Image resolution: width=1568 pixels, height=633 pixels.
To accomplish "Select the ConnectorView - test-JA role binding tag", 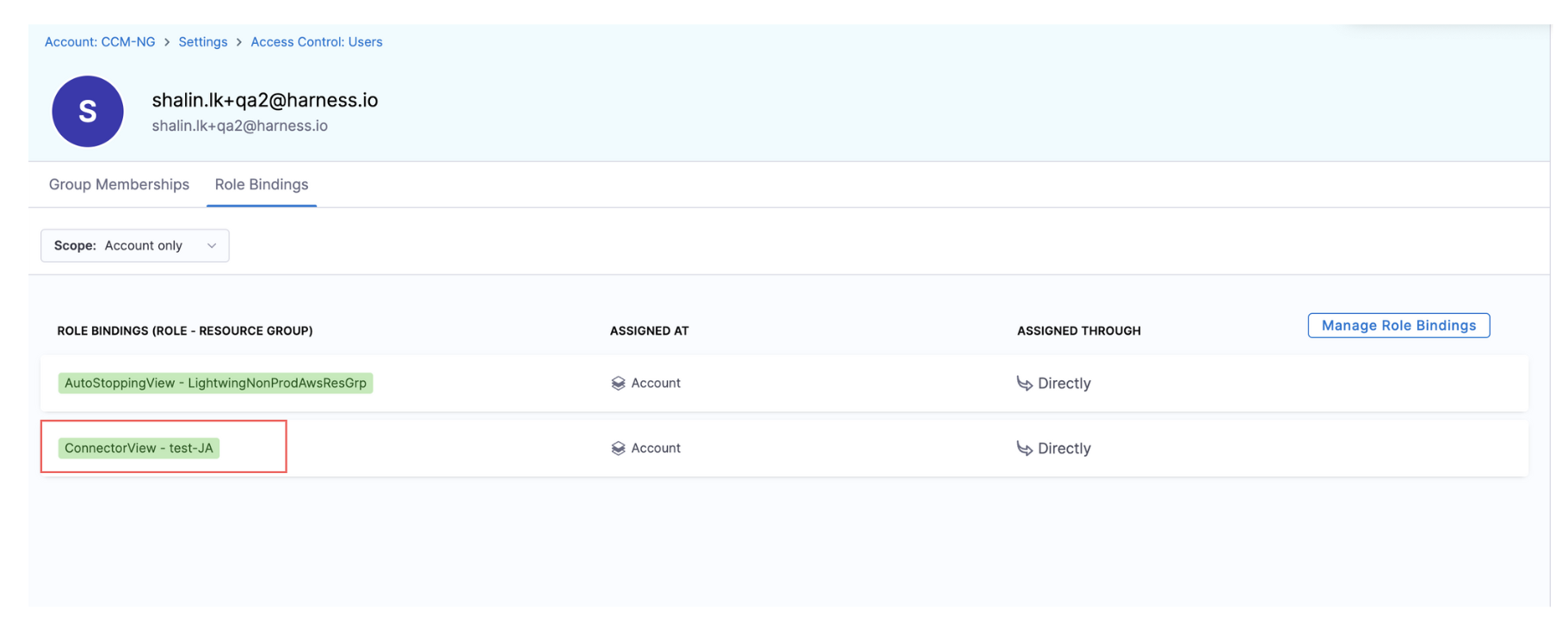I will [x=139, y=448].
